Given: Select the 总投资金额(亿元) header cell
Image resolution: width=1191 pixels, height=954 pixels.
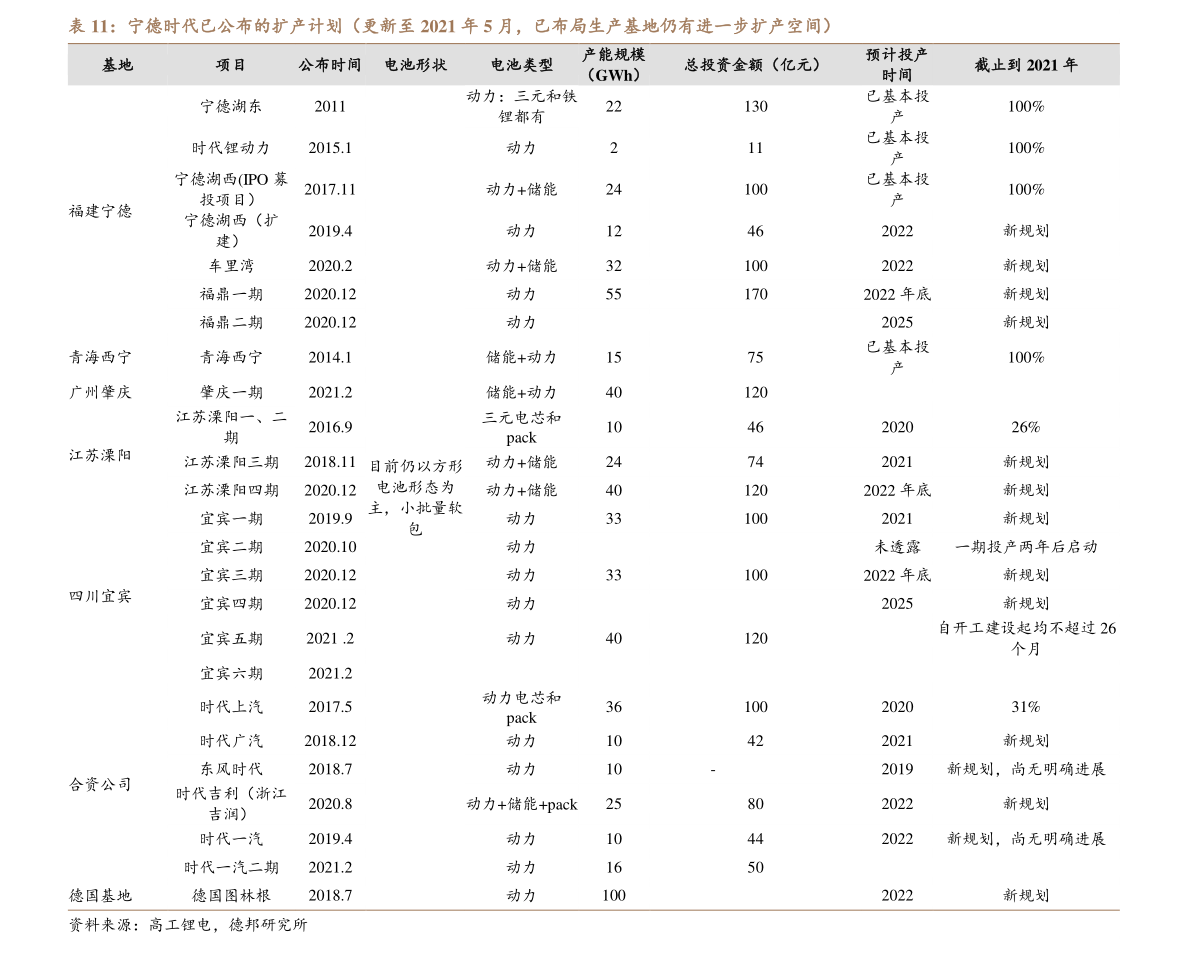Looking at the screenshot, I should (754, 65).
